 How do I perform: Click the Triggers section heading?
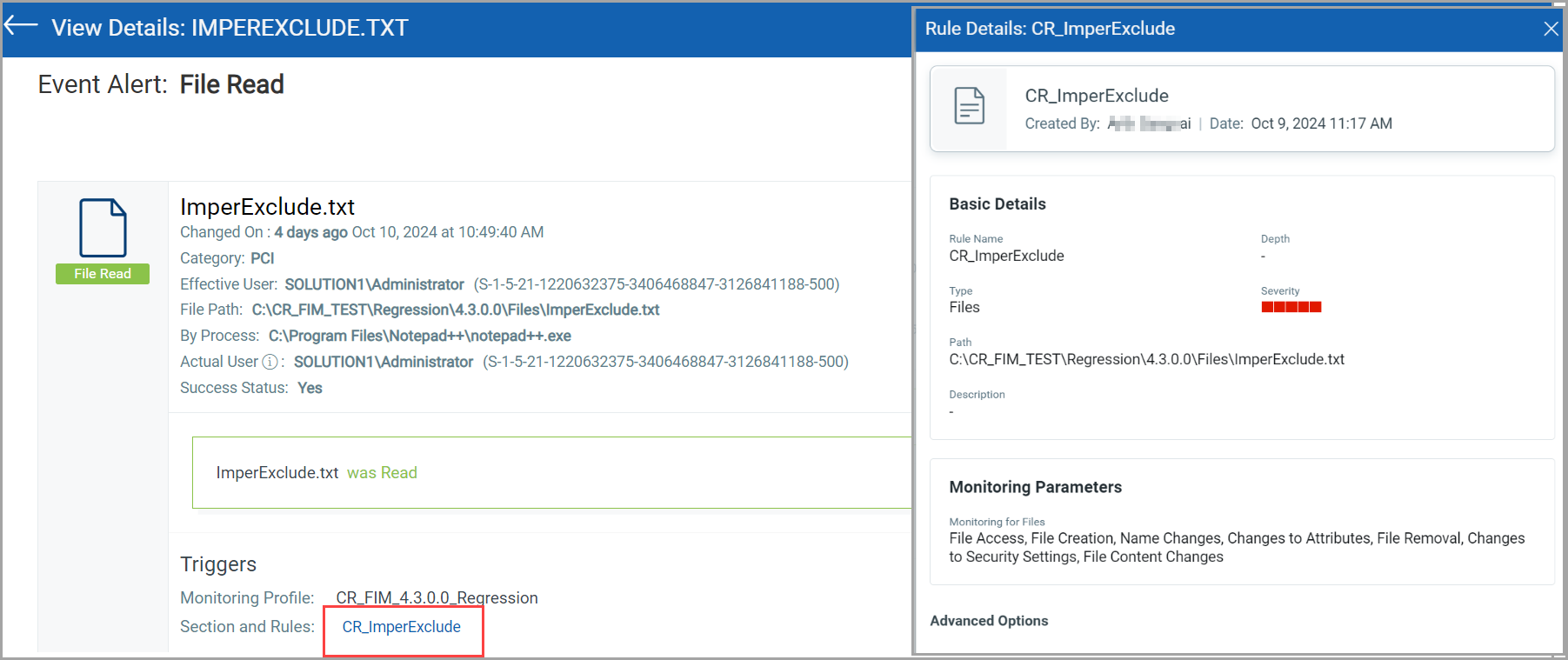[218, 564]
